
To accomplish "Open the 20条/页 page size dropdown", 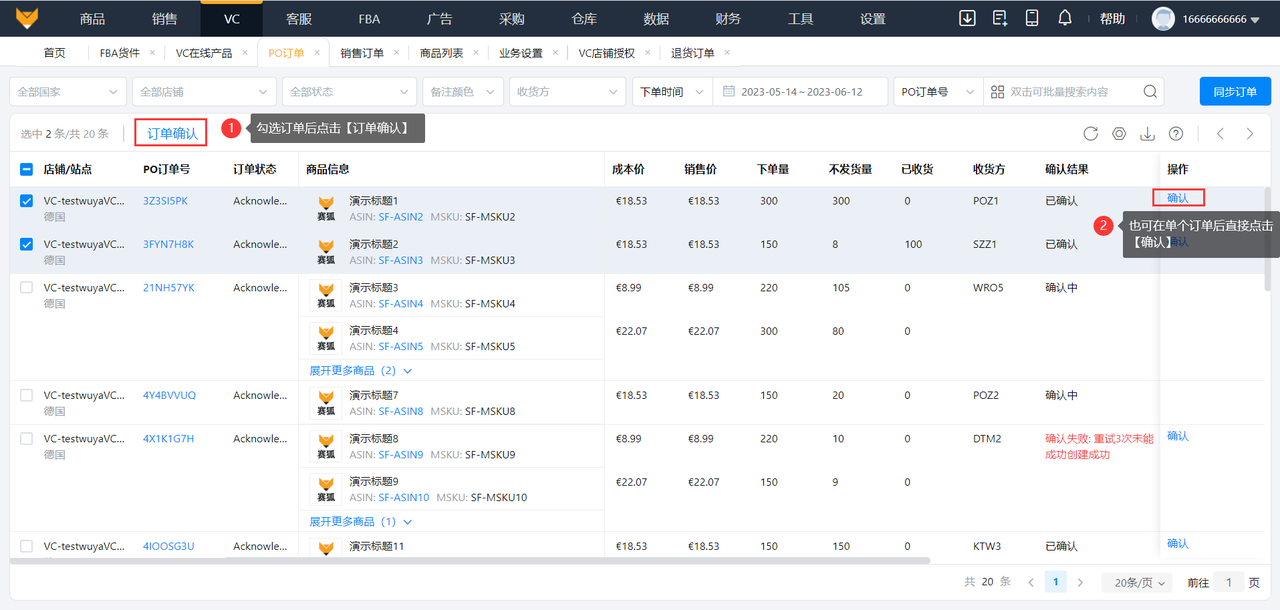I will point(1138,582).
